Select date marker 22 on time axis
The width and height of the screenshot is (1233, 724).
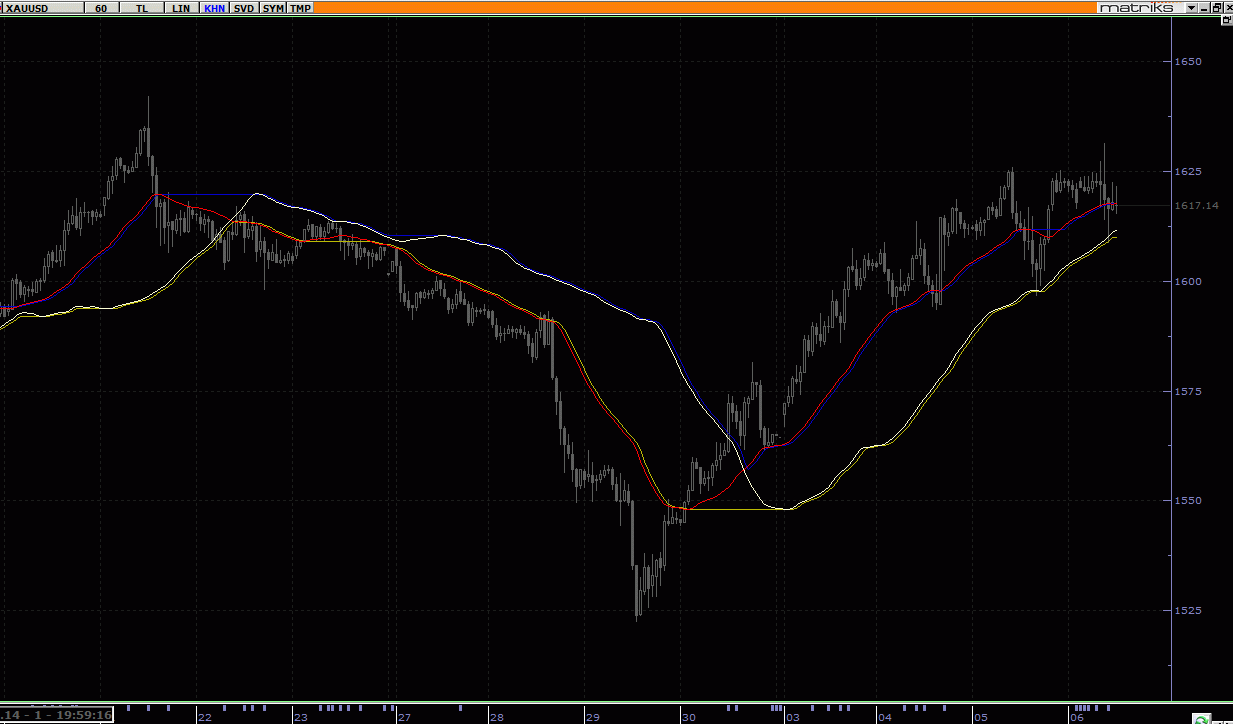click(x=205, y=718)
